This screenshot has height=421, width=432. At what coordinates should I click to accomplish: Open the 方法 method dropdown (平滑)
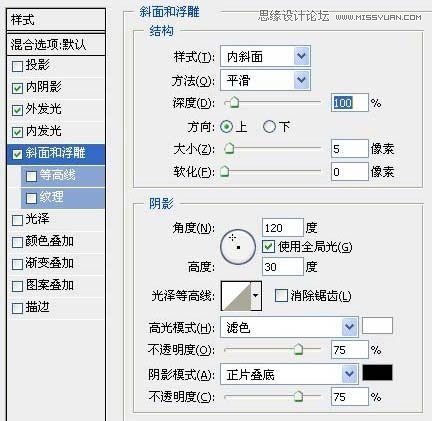tap(265, 80)
